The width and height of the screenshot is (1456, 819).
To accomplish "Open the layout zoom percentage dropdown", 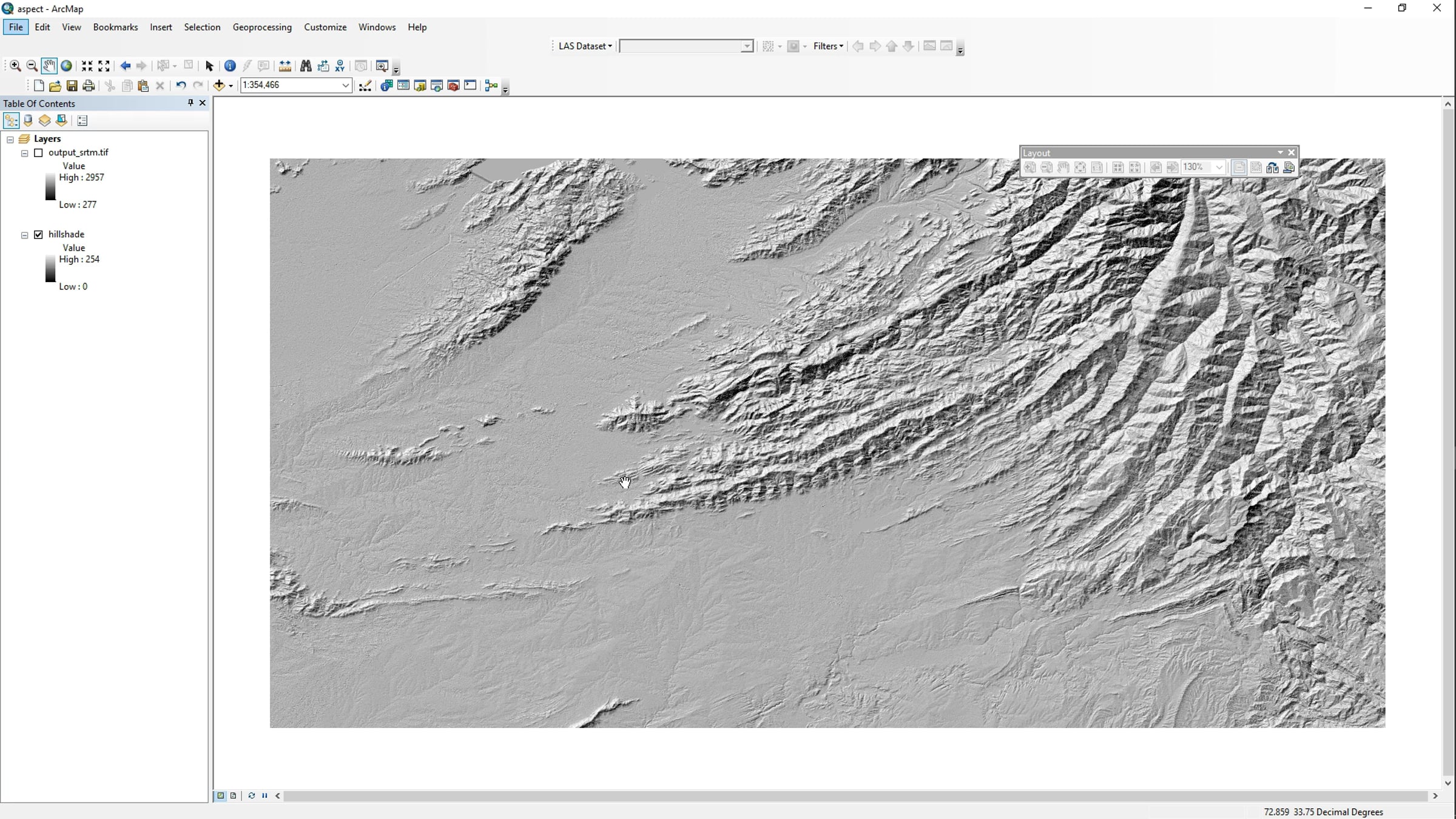I will click(x=1219, y=167).
